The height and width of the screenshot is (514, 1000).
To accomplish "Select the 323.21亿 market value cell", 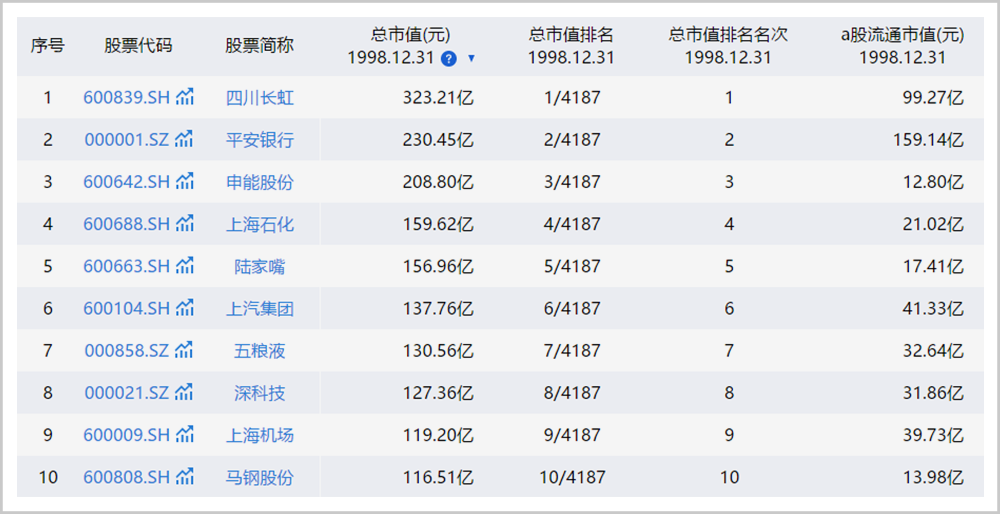I will (x=438, y=98).
